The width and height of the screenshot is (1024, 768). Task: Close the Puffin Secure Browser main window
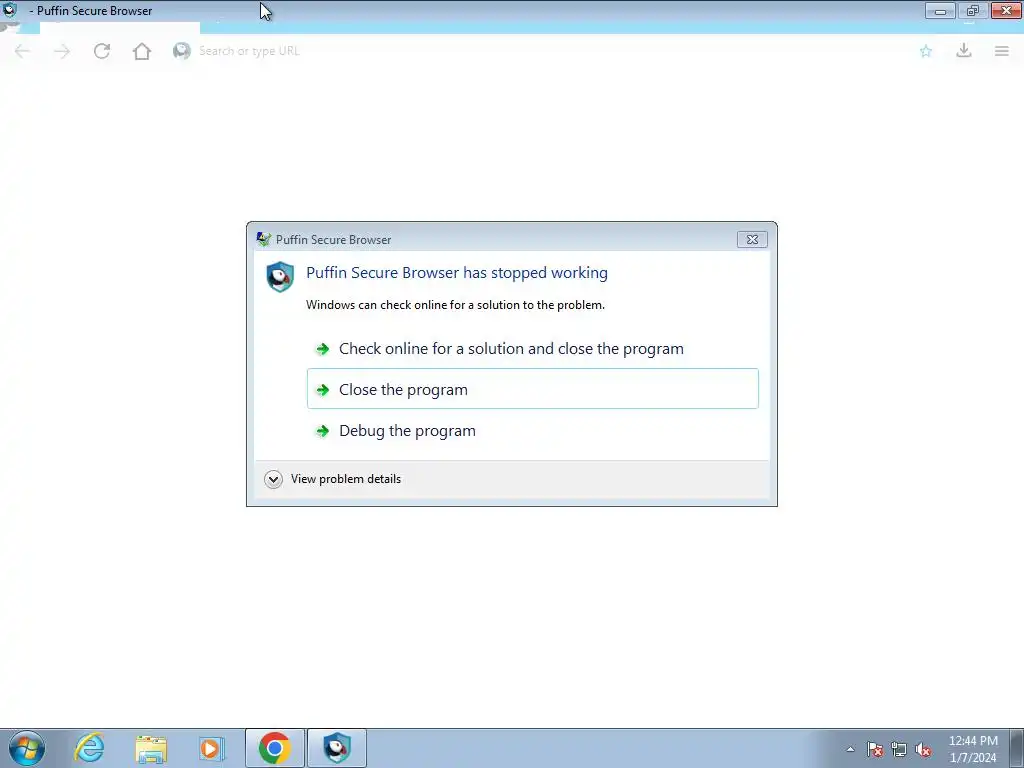[x=1006, y=10]
